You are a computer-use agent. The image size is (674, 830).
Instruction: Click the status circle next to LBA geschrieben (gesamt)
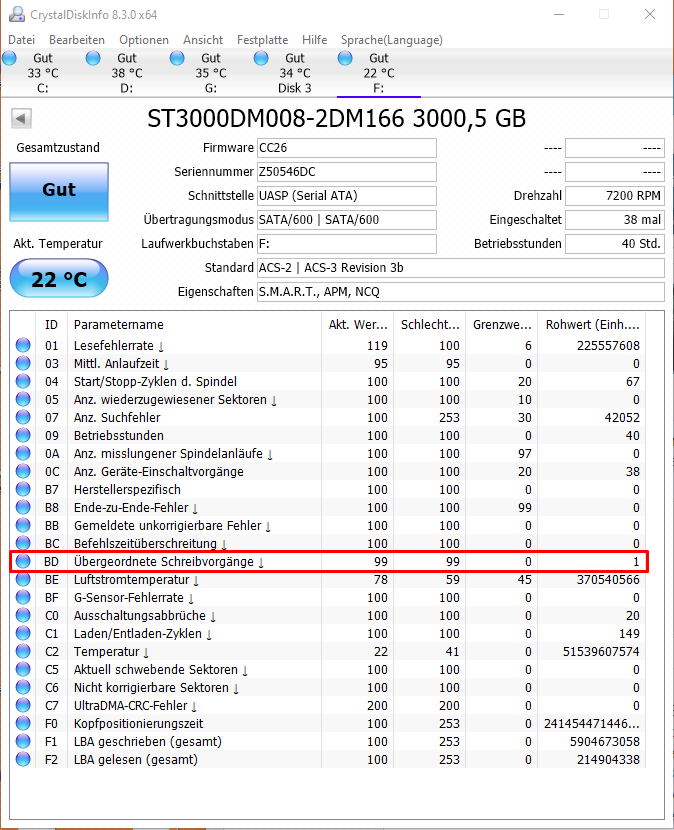pyautogui.click(x=22, y=742)
